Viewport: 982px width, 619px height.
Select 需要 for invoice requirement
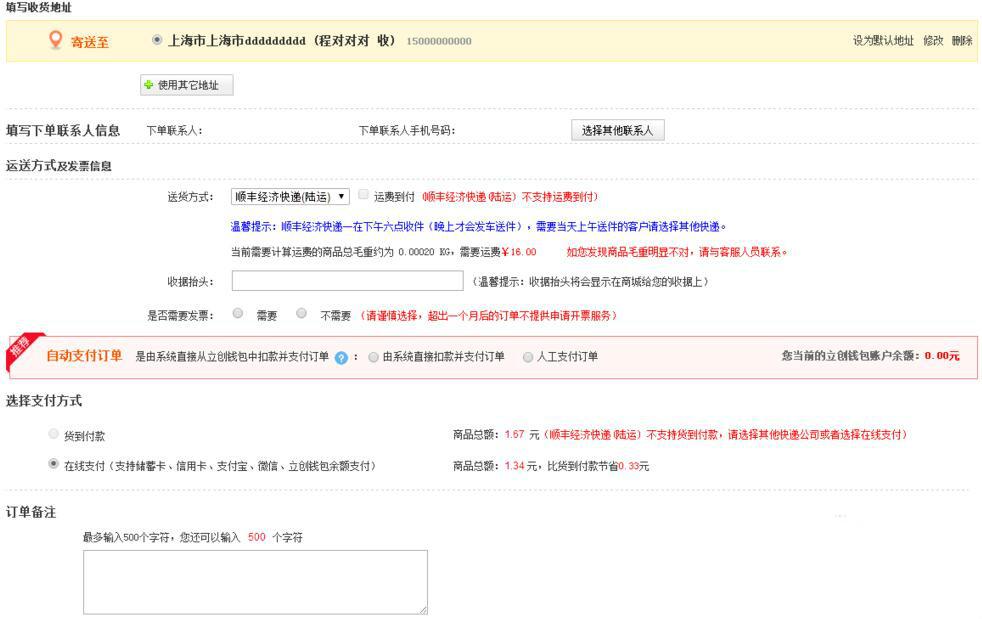[x=238, y=313]
